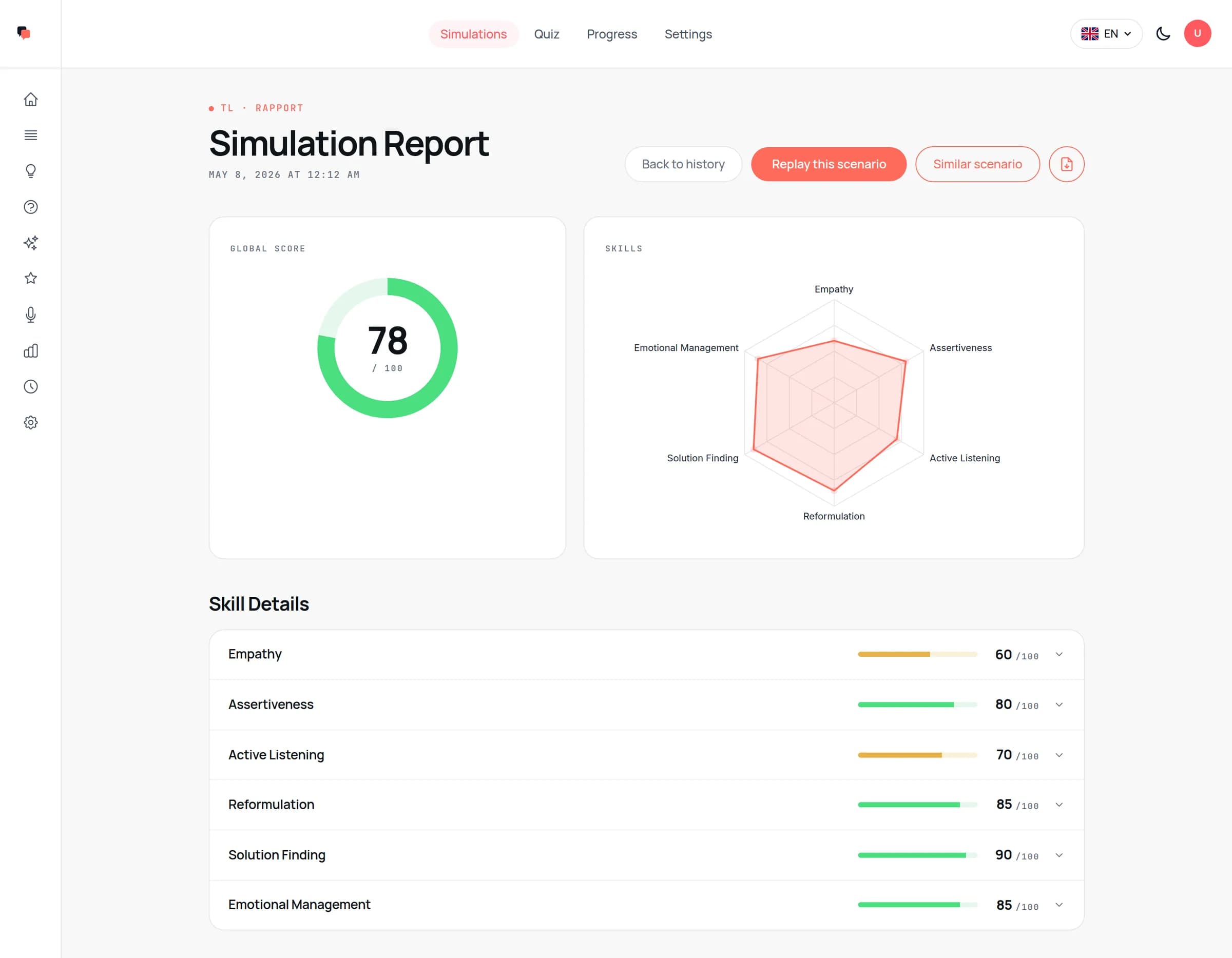Click the gear settings sidebar icon
The height and width of the screenshot is (958, 1232).
(30, 422)
